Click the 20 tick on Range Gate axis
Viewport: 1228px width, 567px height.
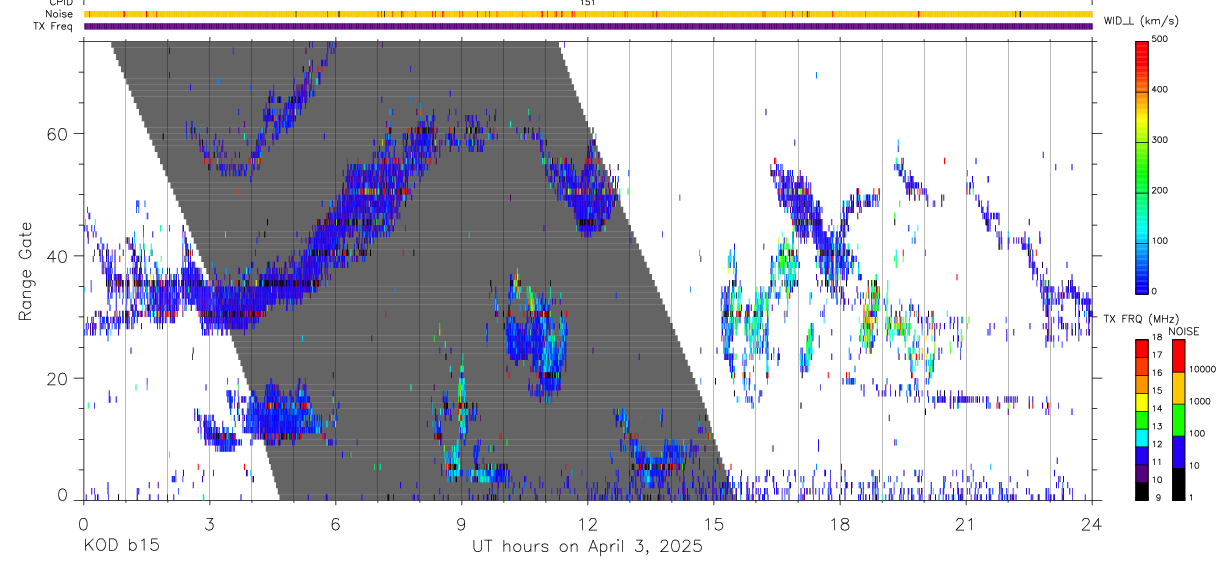pos(57,378)
